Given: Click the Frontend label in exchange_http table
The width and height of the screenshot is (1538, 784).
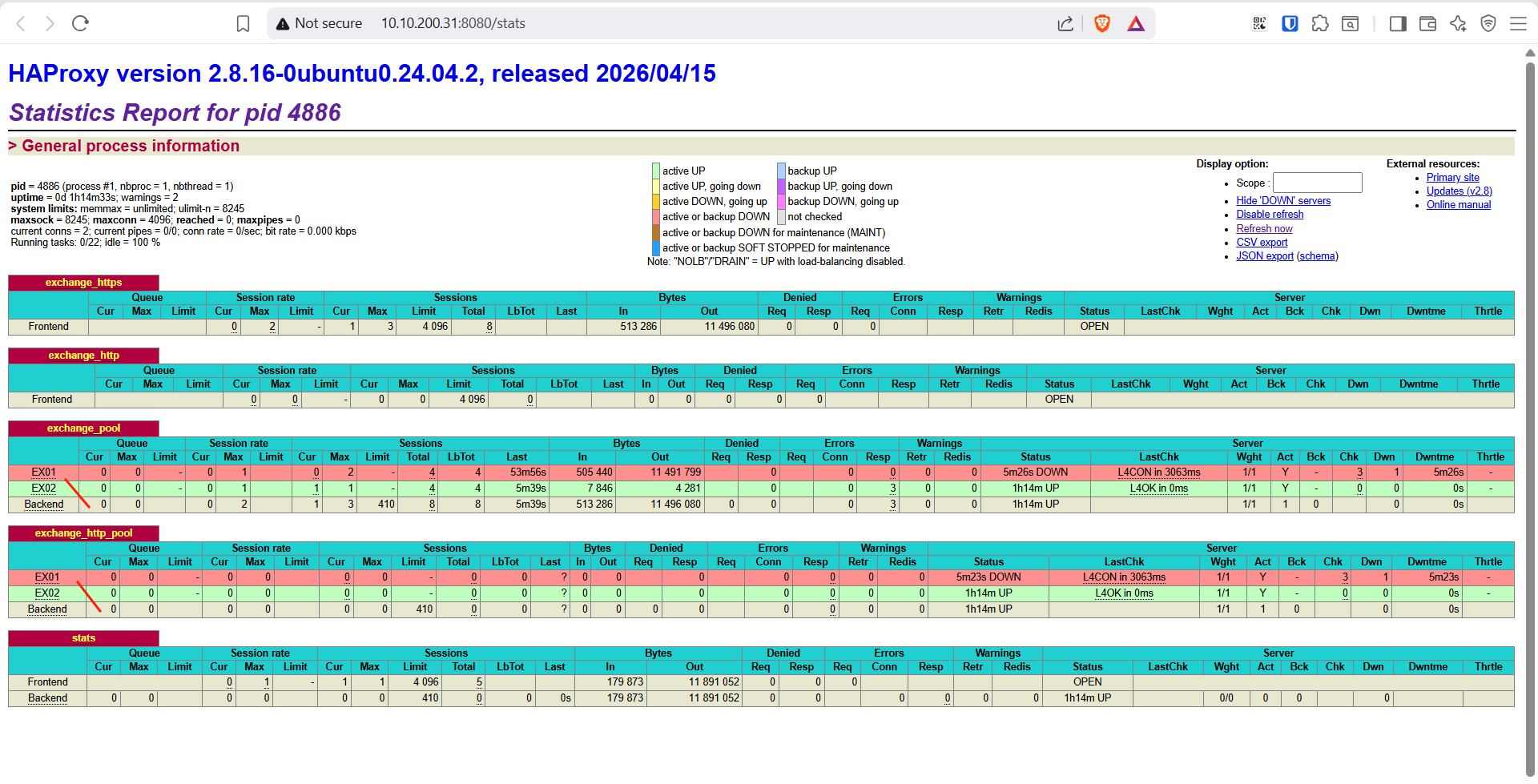Looking at the screenshot, I should tap(52, 400).
